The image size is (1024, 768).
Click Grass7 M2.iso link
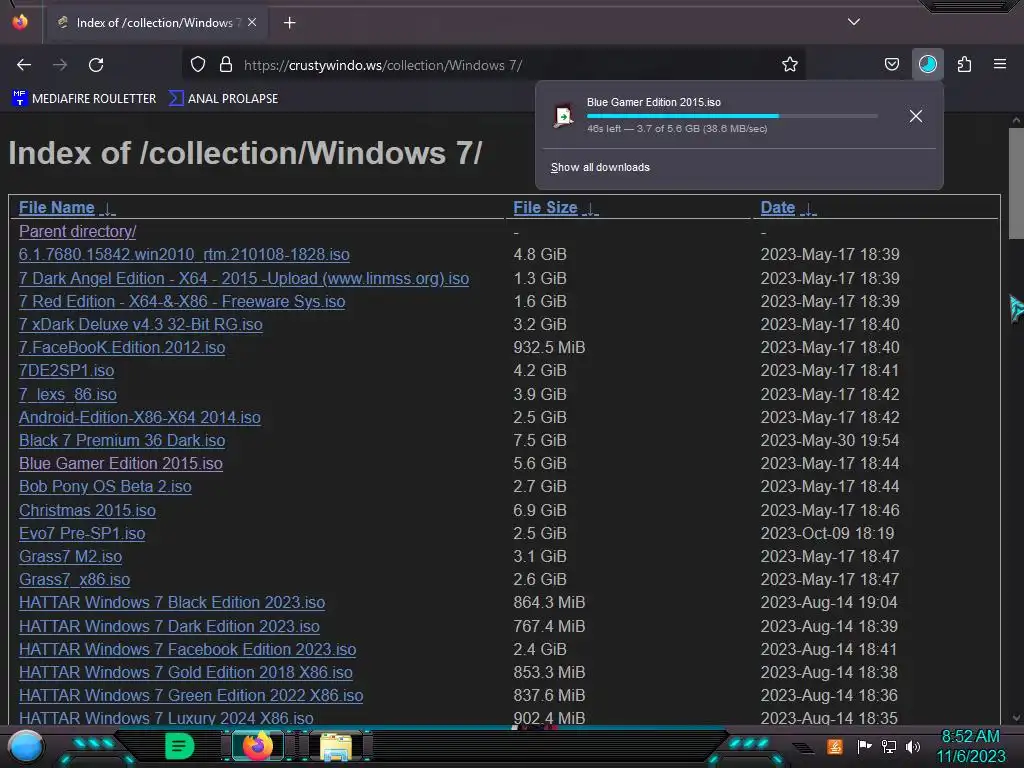point(71,556)
